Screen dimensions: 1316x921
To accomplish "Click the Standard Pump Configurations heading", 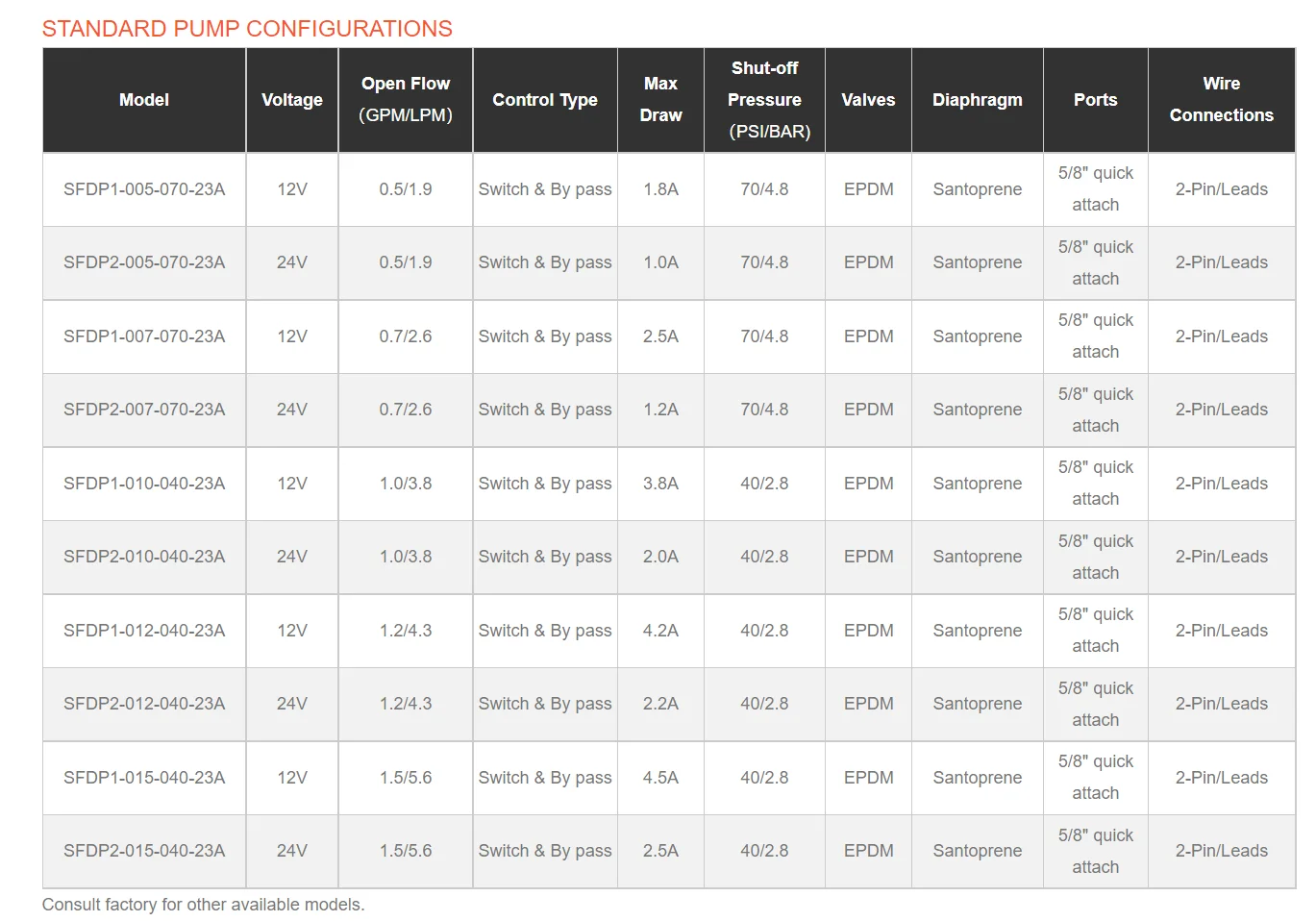I will (247, 29).
